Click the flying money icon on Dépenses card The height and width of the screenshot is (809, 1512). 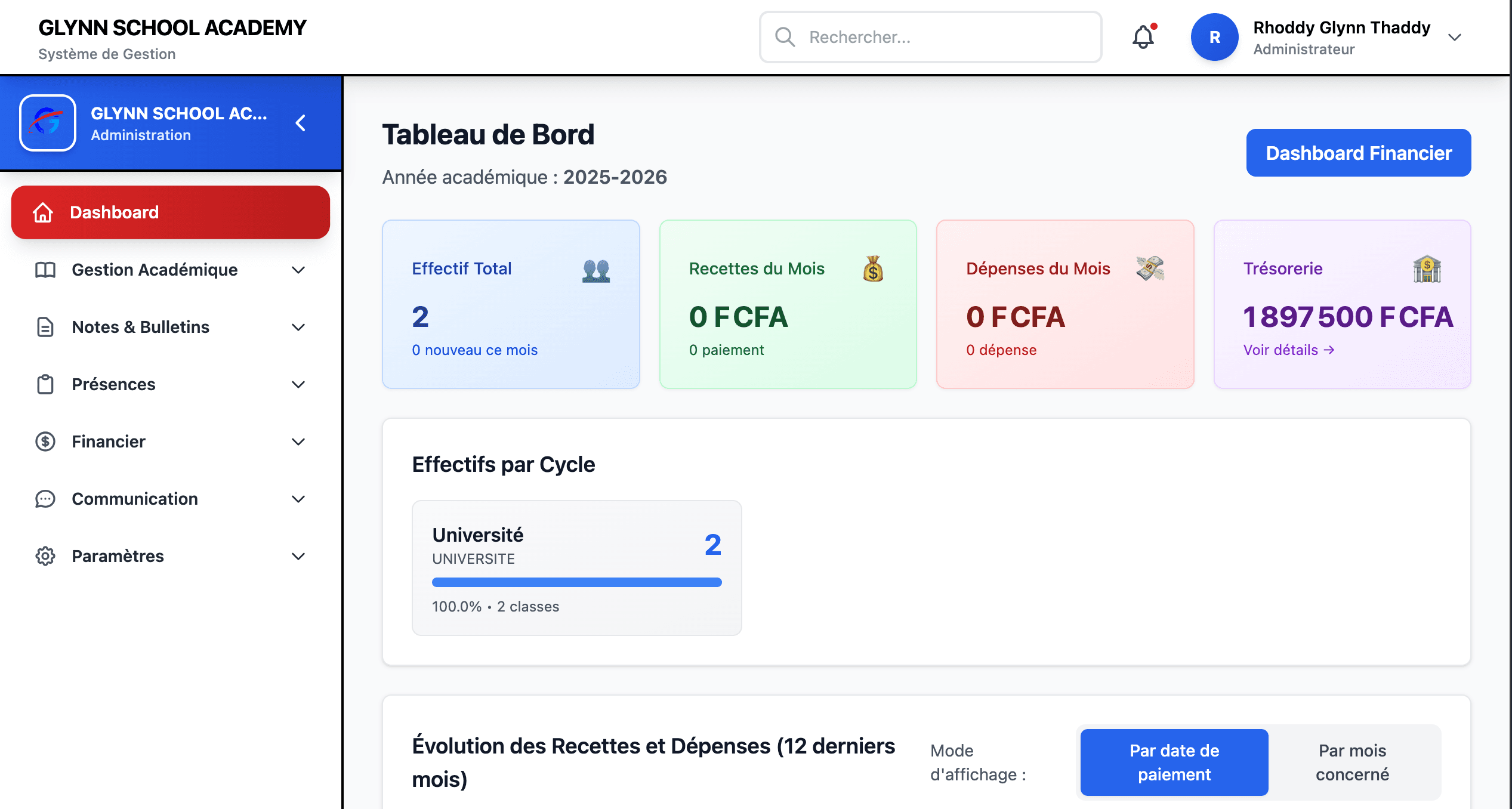tap(1150, 268)
